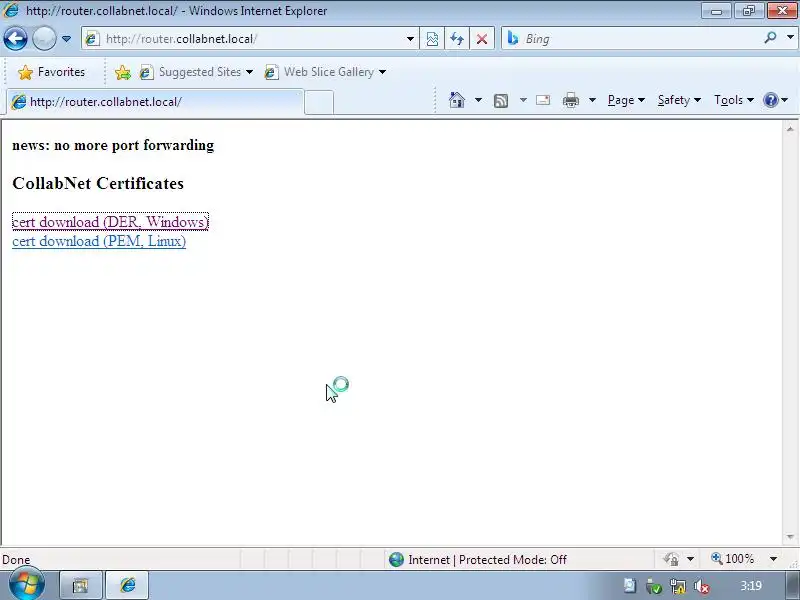The image size is (800, 600).
Task: Click the page icon in the address bar
Action: 92,39
